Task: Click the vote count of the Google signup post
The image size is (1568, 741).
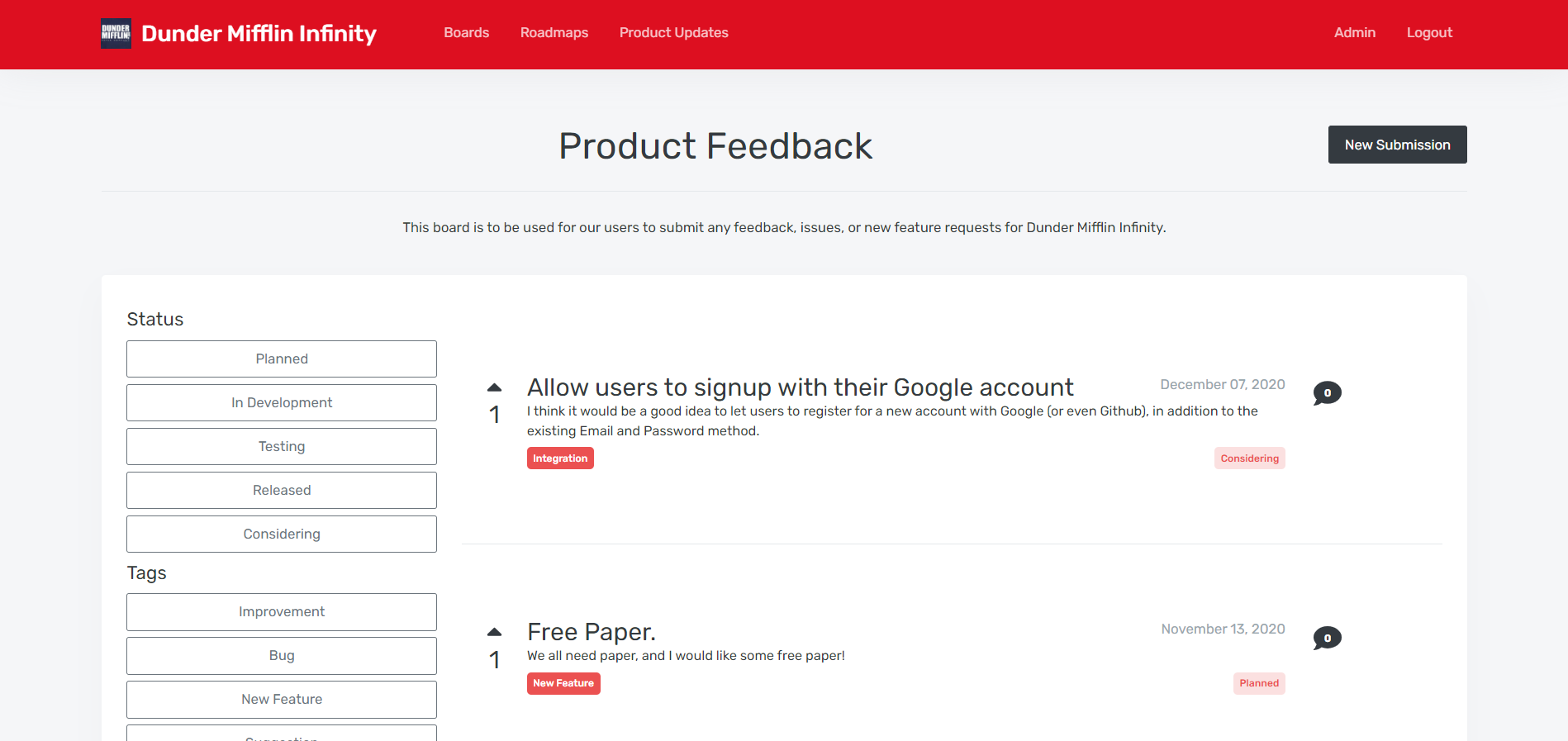Action: 494,415
